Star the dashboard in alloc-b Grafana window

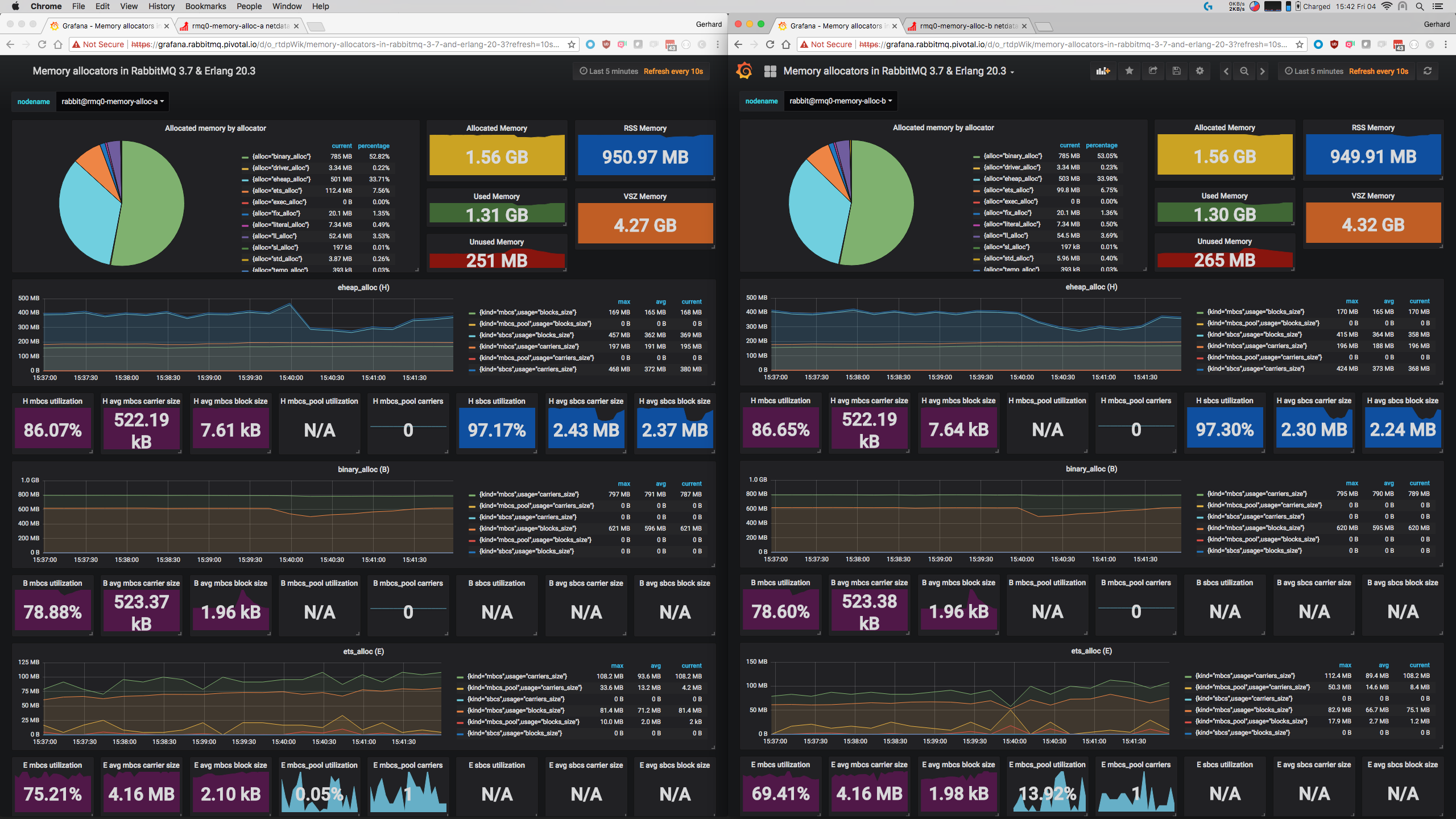coord(1129,71)
